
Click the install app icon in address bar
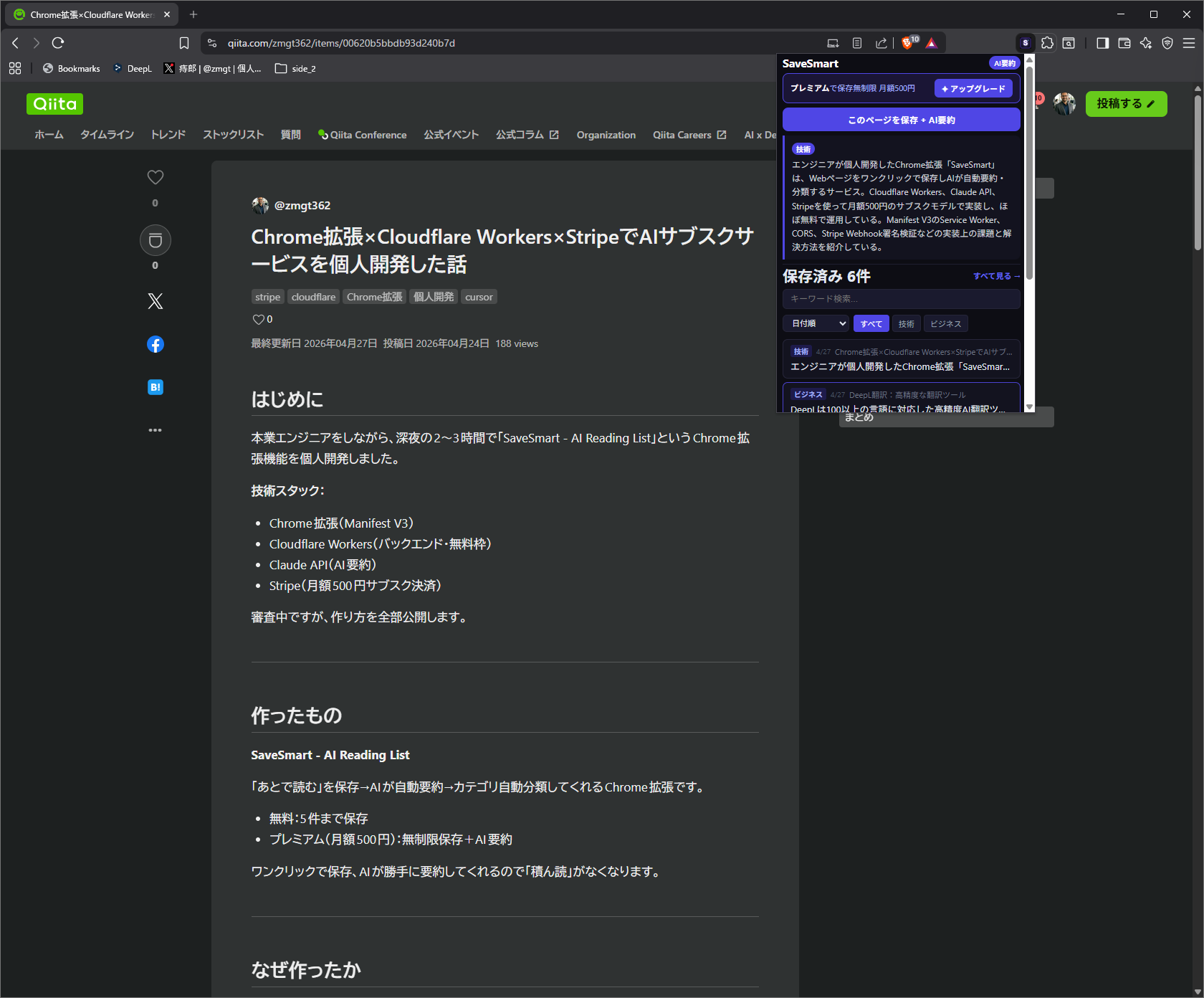pos(833,43)
